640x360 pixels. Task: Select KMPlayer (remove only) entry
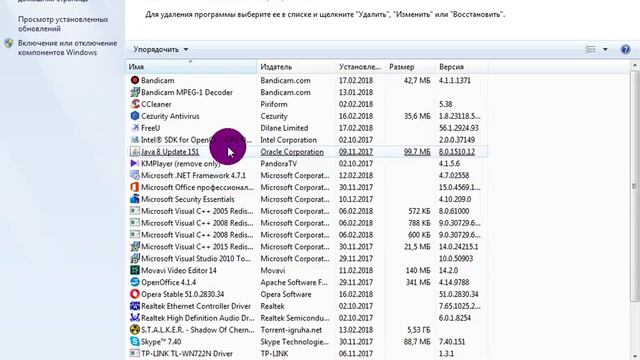coord(180,163)
